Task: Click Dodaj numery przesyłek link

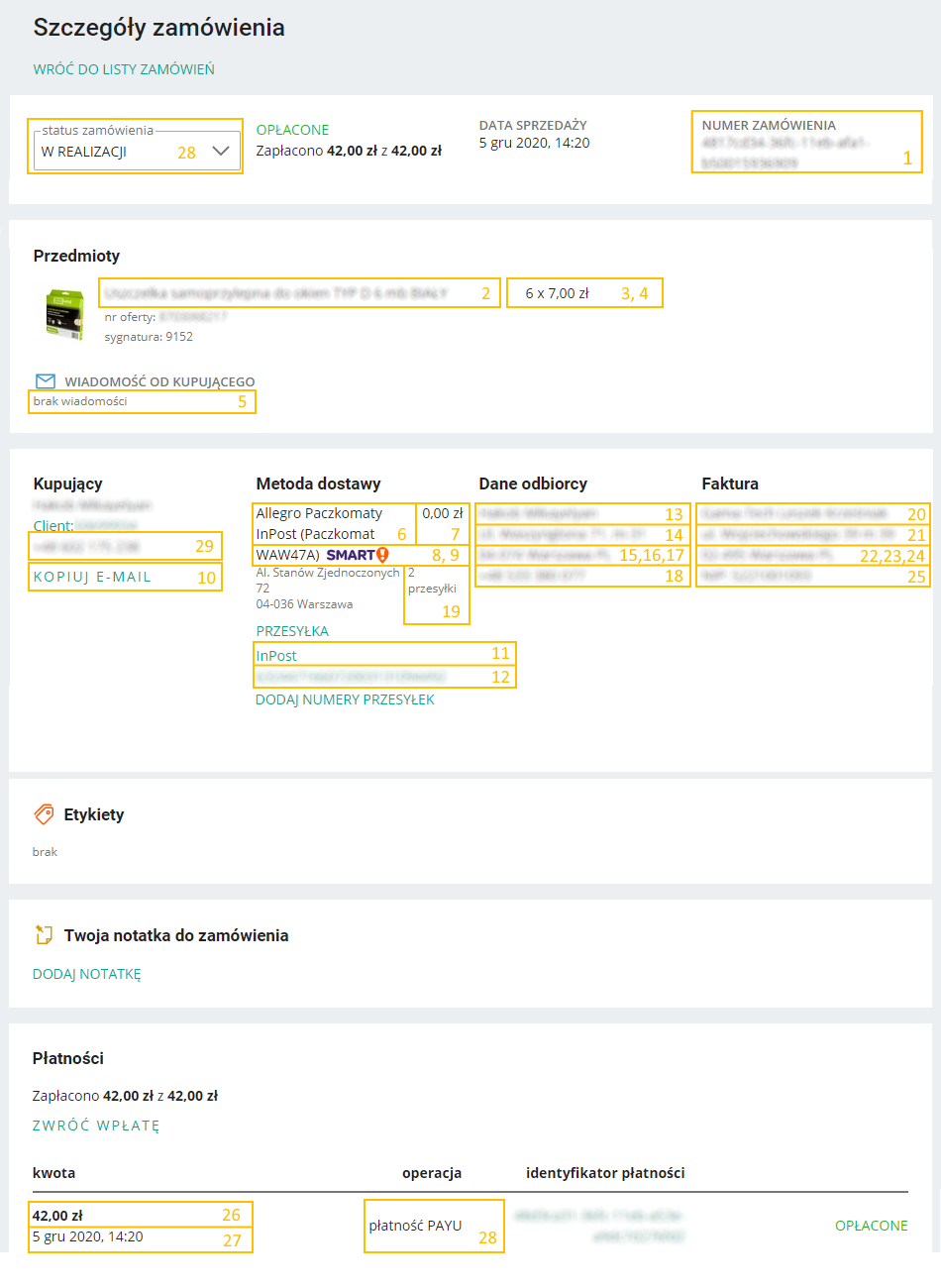Action: tap(345, 699)
